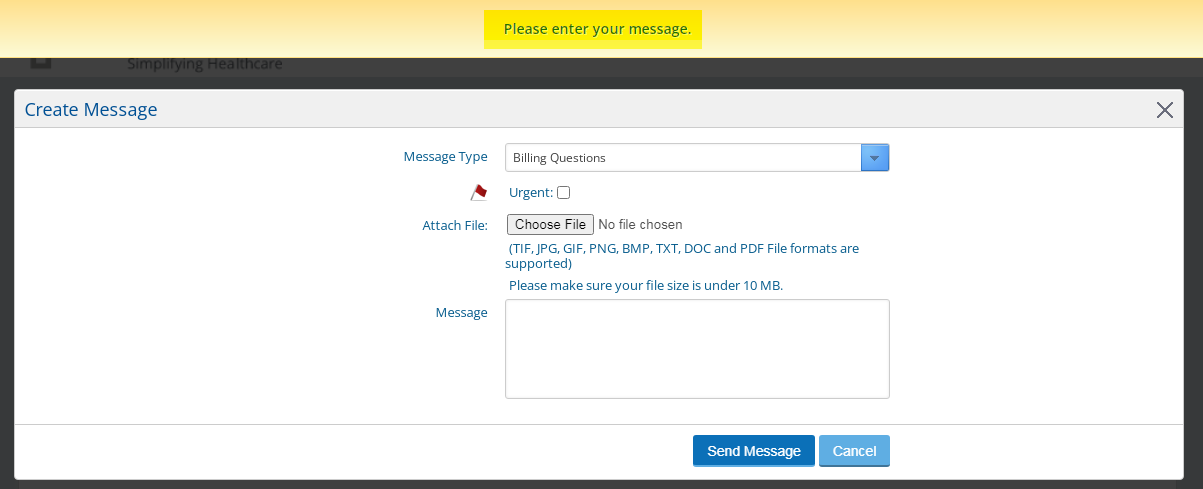
Task: Click the Attach File label
Action: pyautogui.click(x=455, y=226)
